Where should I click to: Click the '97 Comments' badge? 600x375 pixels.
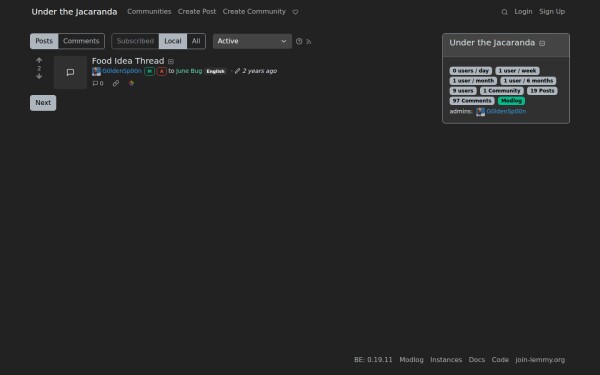point(472,101)
